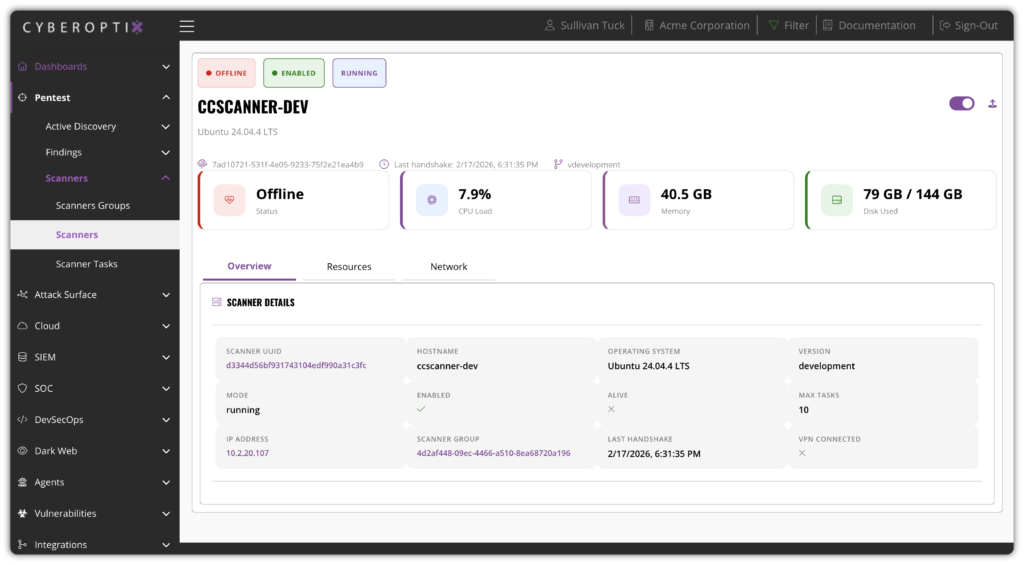Click the Enabled status badge
This screenshot has width=1024, height=565.
tap(294, 73)
